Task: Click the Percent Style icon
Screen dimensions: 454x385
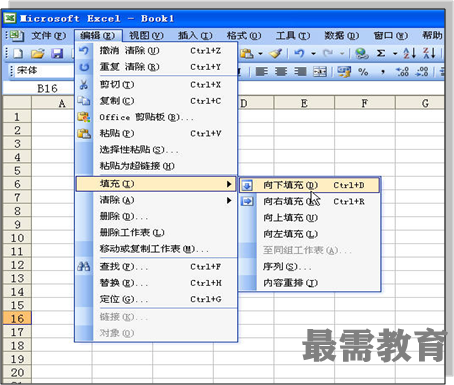Action: click(363, 72)
